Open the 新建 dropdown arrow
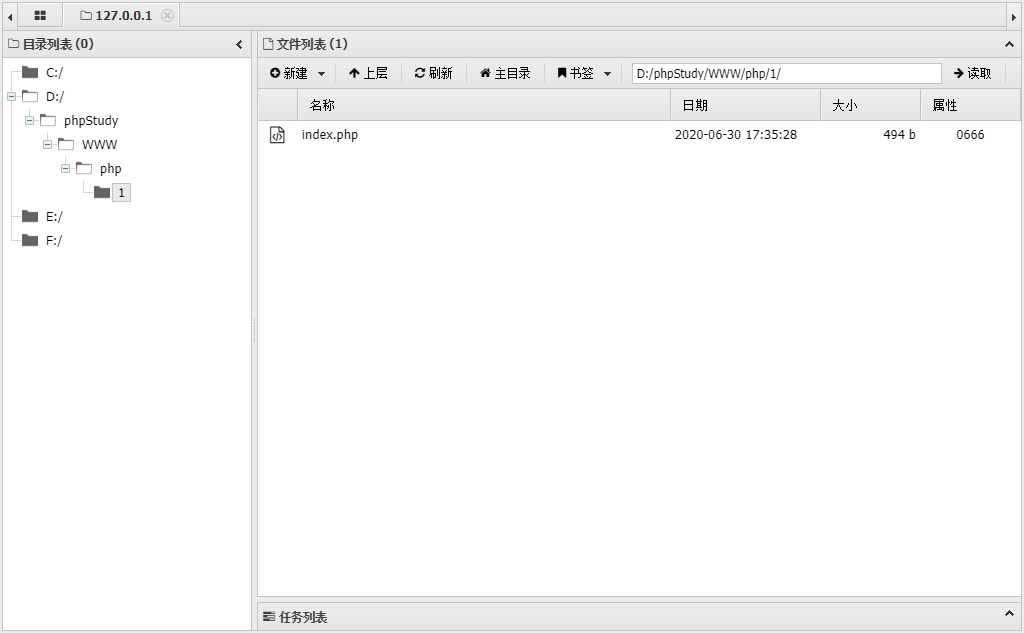 click(321, 74)
